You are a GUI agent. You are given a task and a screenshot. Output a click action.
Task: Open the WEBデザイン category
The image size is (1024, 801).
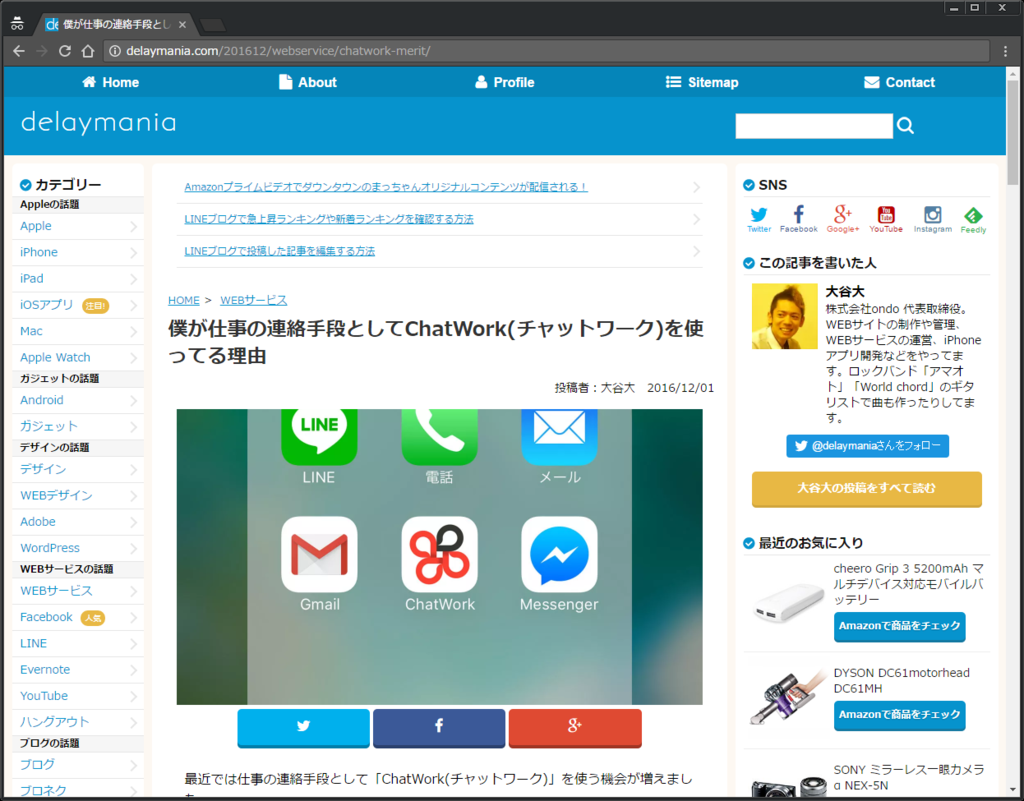point(78,495)
